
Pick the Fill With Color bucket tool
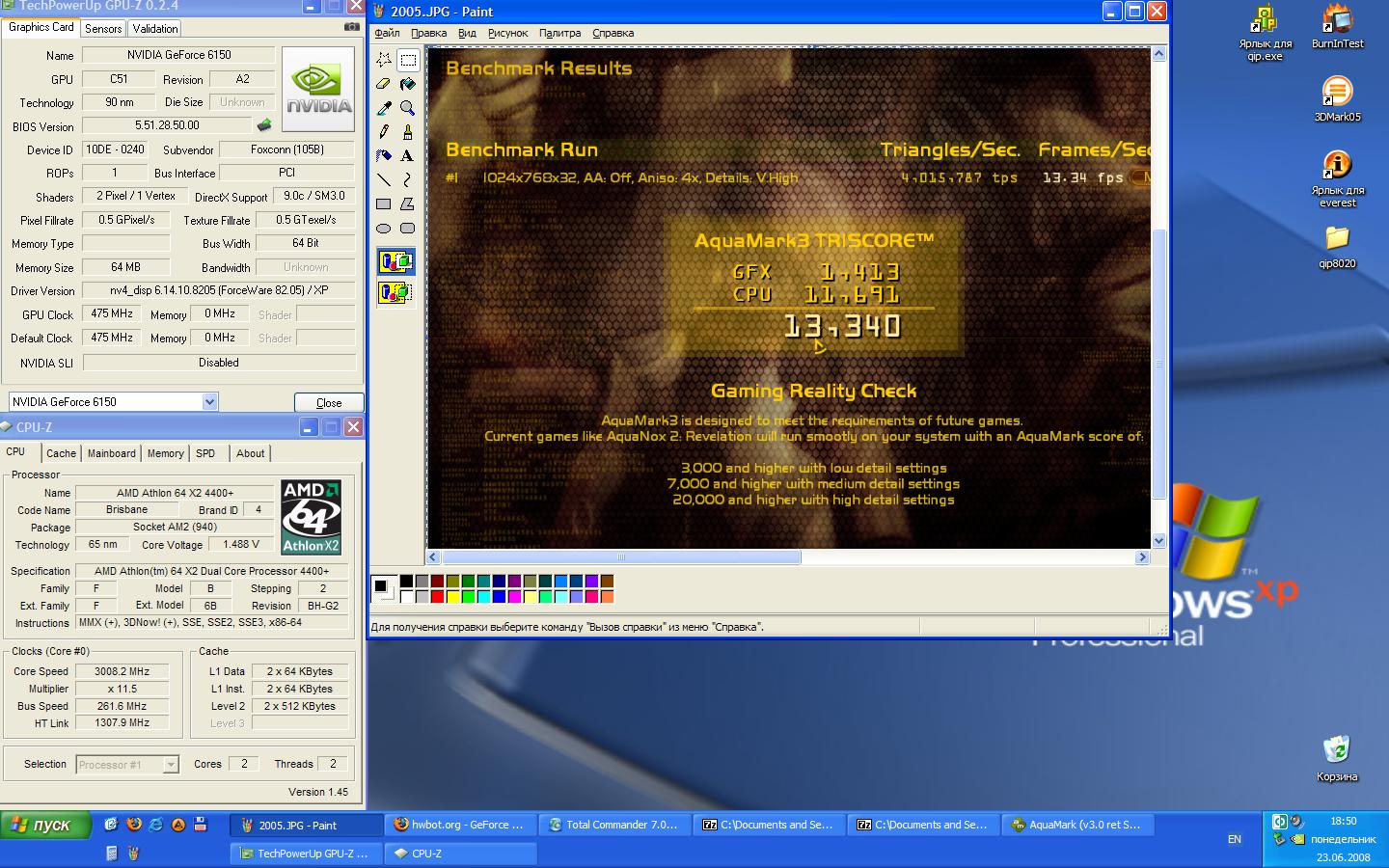[408, 84]
